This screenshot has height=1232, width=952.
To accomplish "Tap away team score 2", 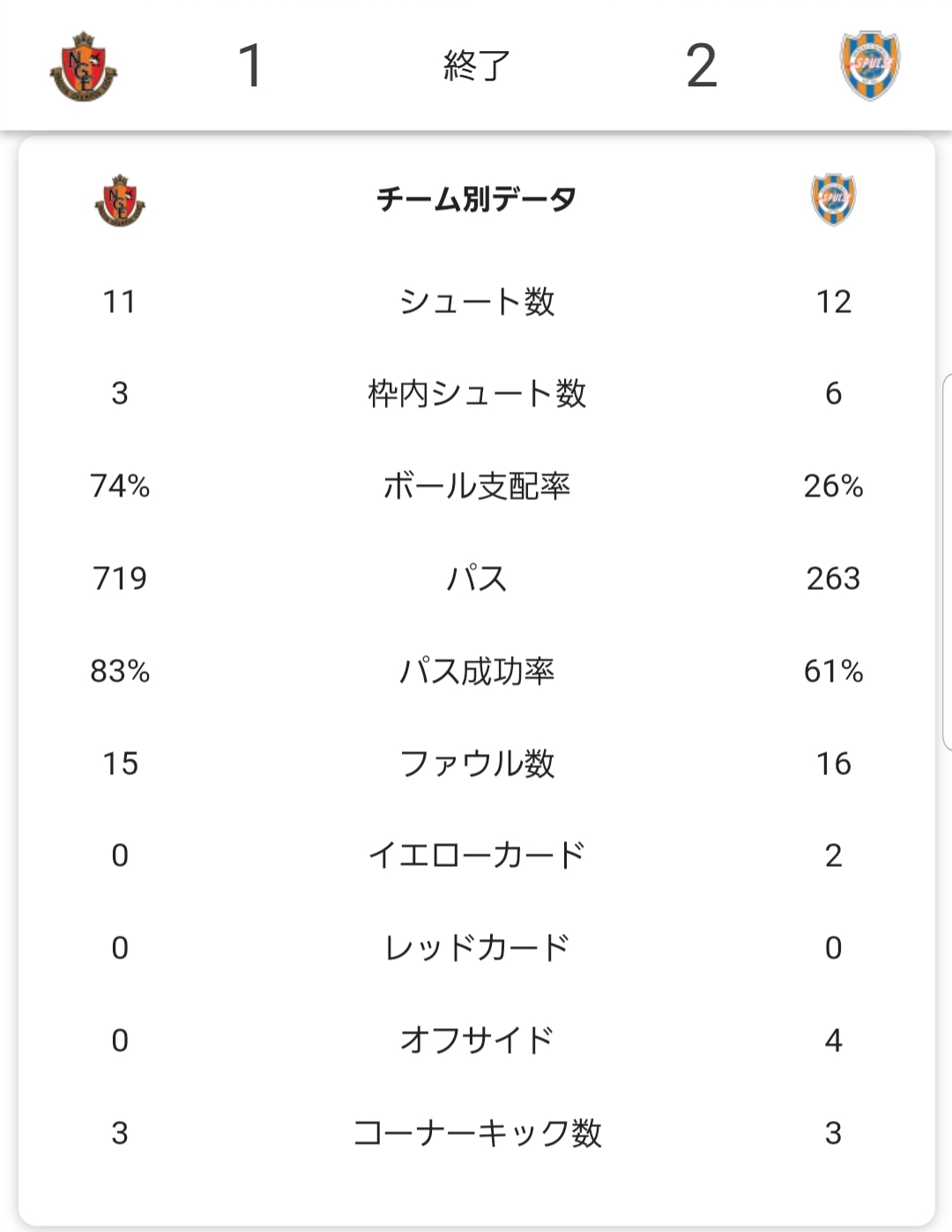I will (702, 66).
